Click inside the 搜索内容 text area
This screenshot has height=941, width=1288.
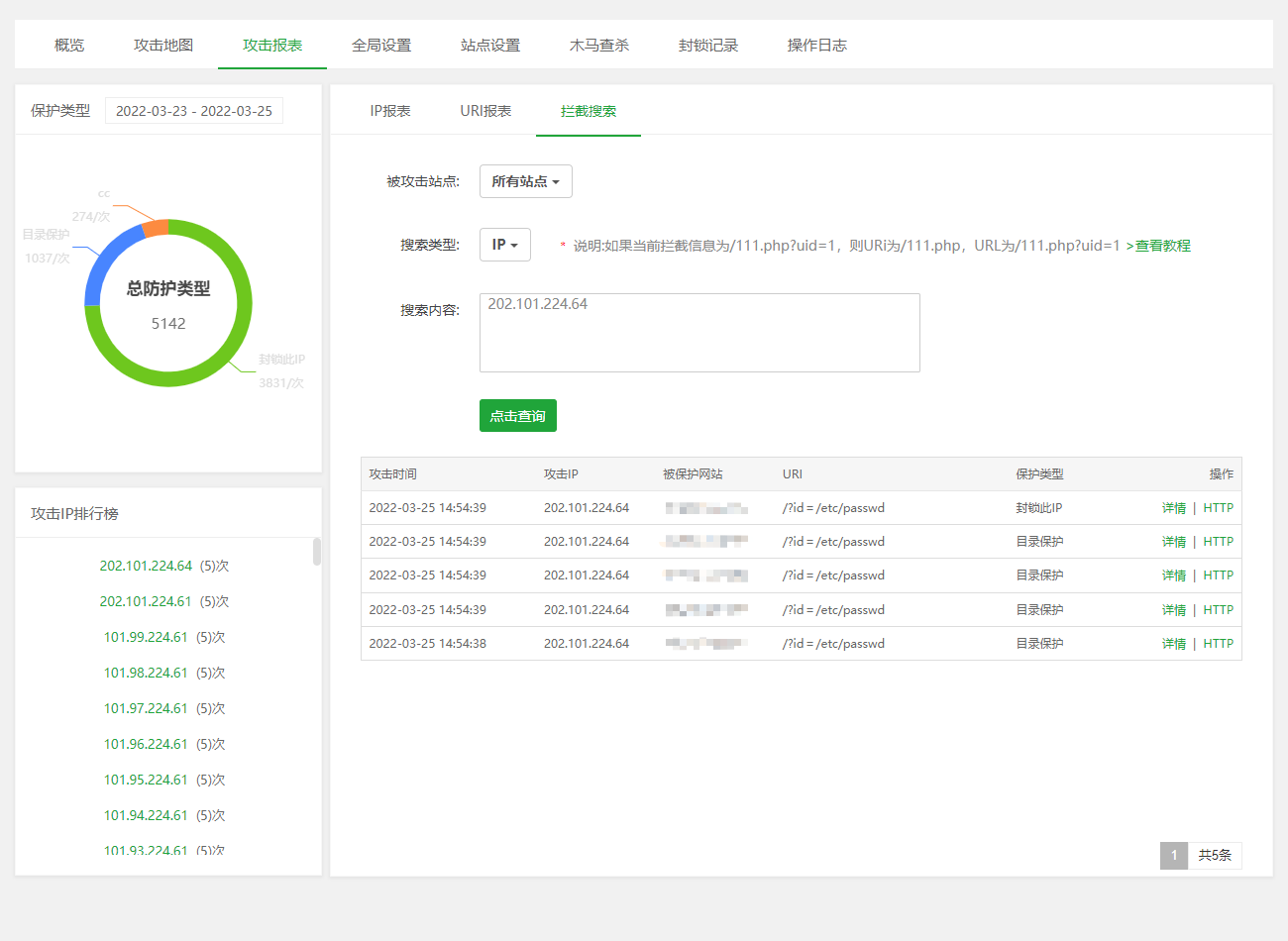pyautogui.click(x=699, y=333)
